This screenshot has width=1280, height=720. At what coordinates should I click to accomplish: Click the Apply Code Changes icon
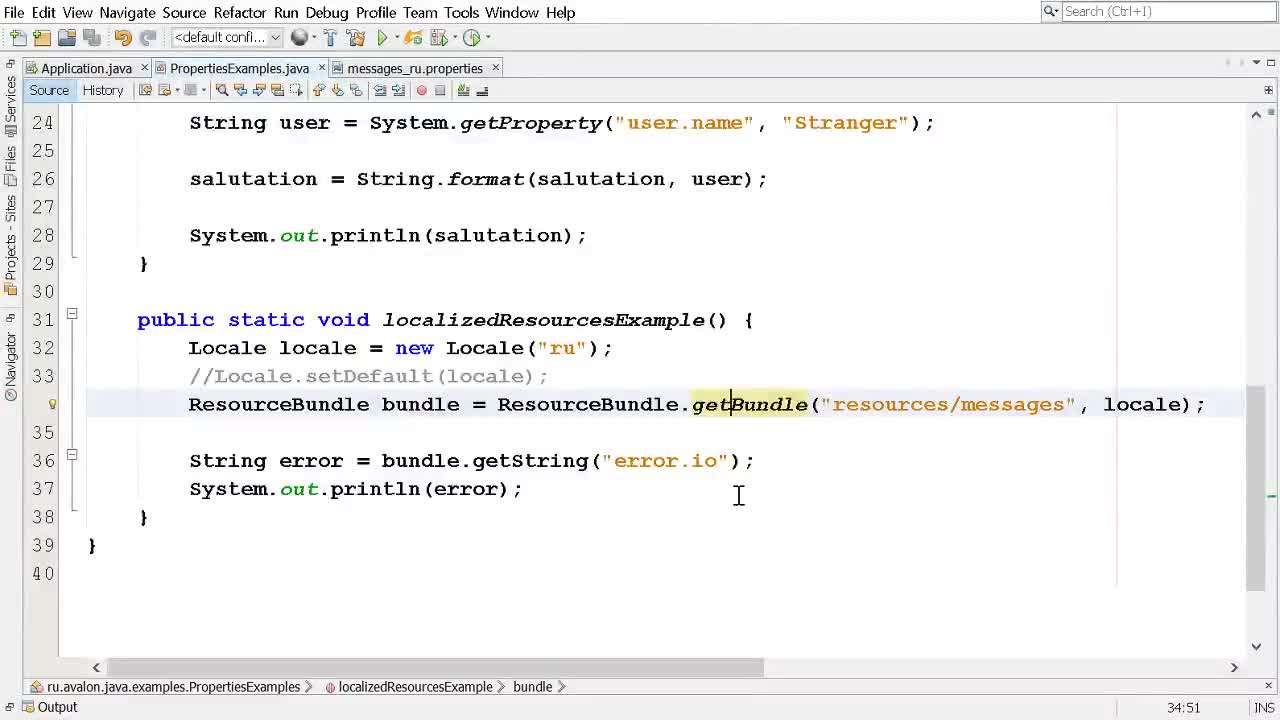pyautogui.click(x=413, y=38)
